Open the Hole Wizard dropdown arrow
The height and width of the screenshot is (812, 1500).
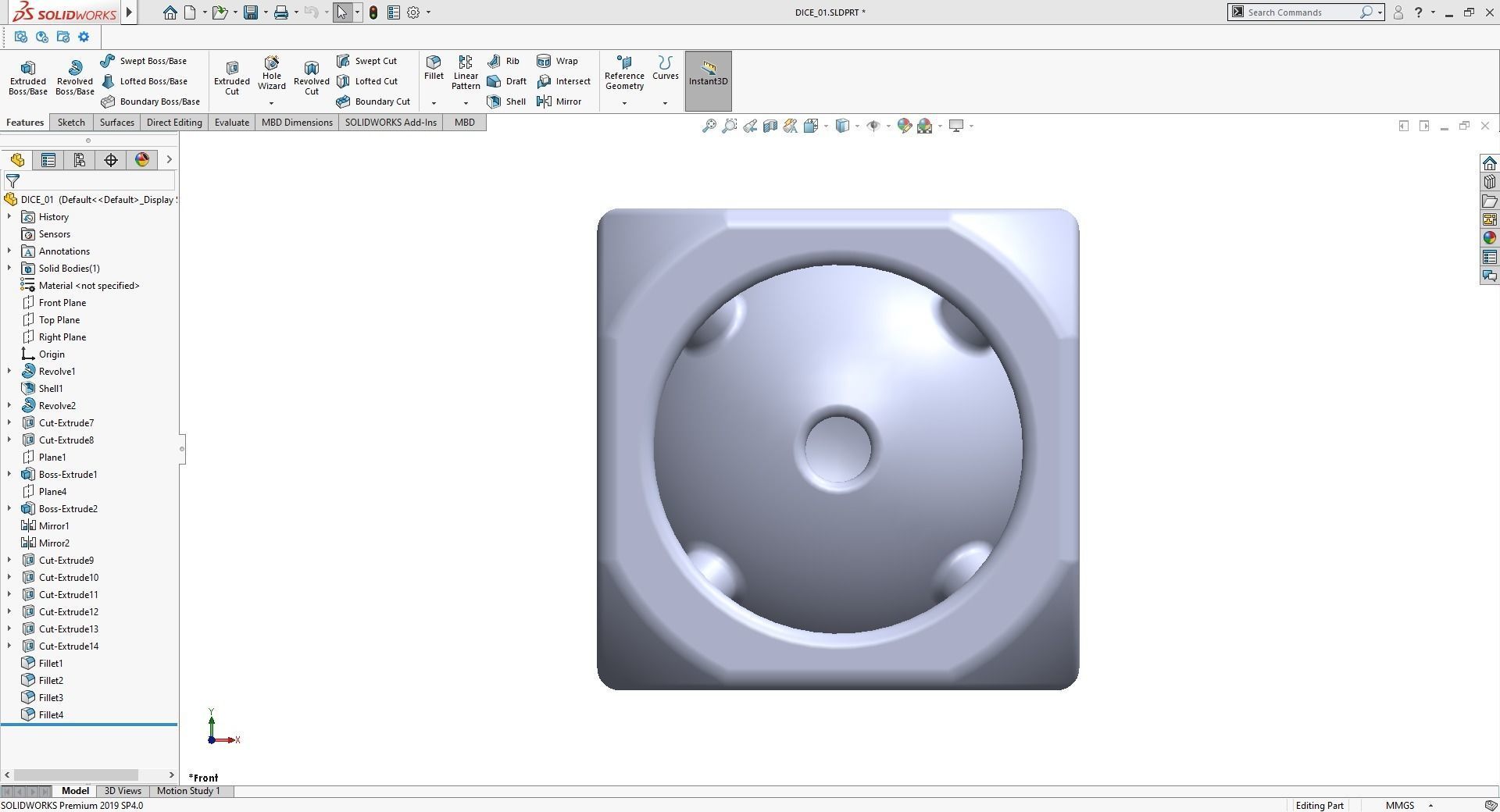pos(272,103)
